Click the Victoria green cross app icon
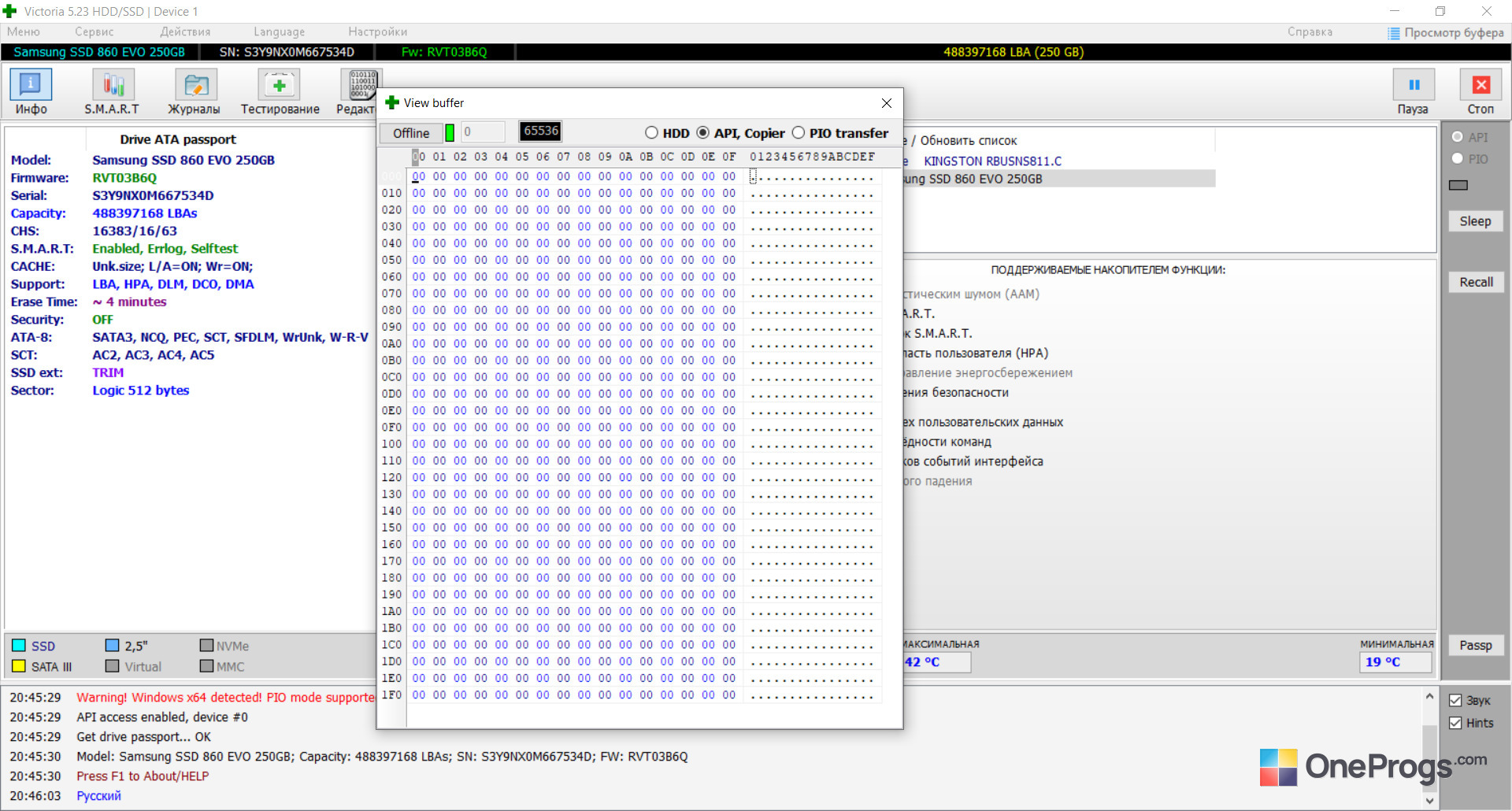The width and height of the screenshot is (1512, 811). pos(10,11)
